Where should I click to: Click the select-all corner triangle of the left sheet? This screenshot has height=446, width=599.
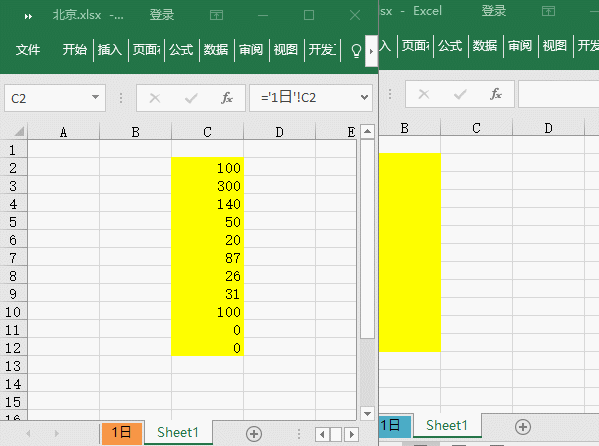click(x=18, y=131)
